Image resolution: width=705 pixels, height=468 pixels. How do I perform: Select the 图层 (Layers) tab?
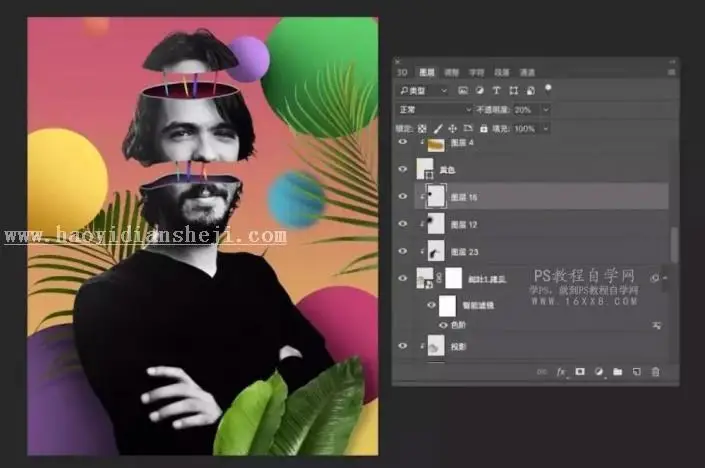click(427, 72)
